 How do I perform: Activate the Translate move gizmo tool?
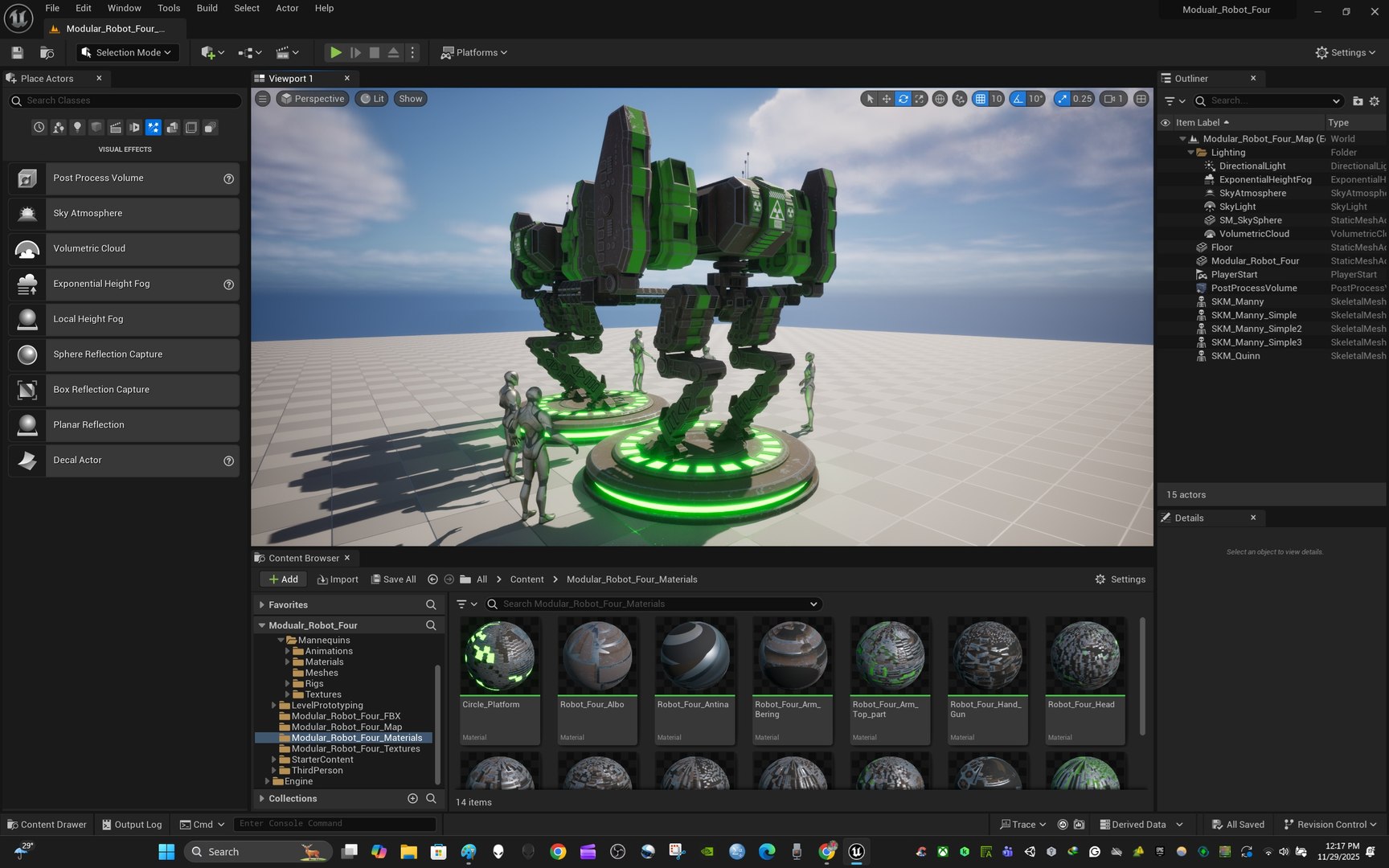tap(887, 99)
